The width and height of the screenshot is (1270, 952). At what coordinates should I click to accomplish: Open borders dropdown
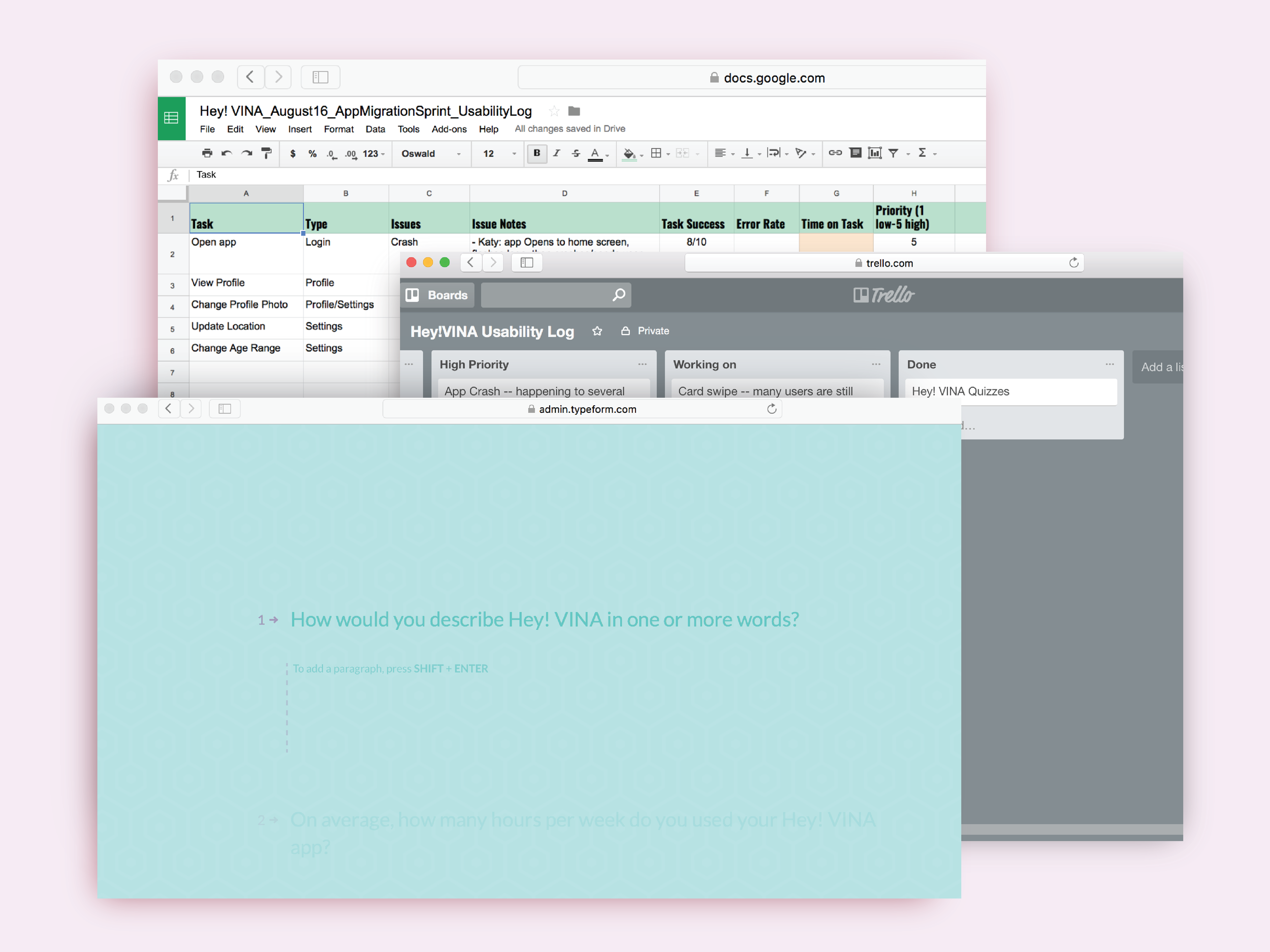click(x=660, y=153)
